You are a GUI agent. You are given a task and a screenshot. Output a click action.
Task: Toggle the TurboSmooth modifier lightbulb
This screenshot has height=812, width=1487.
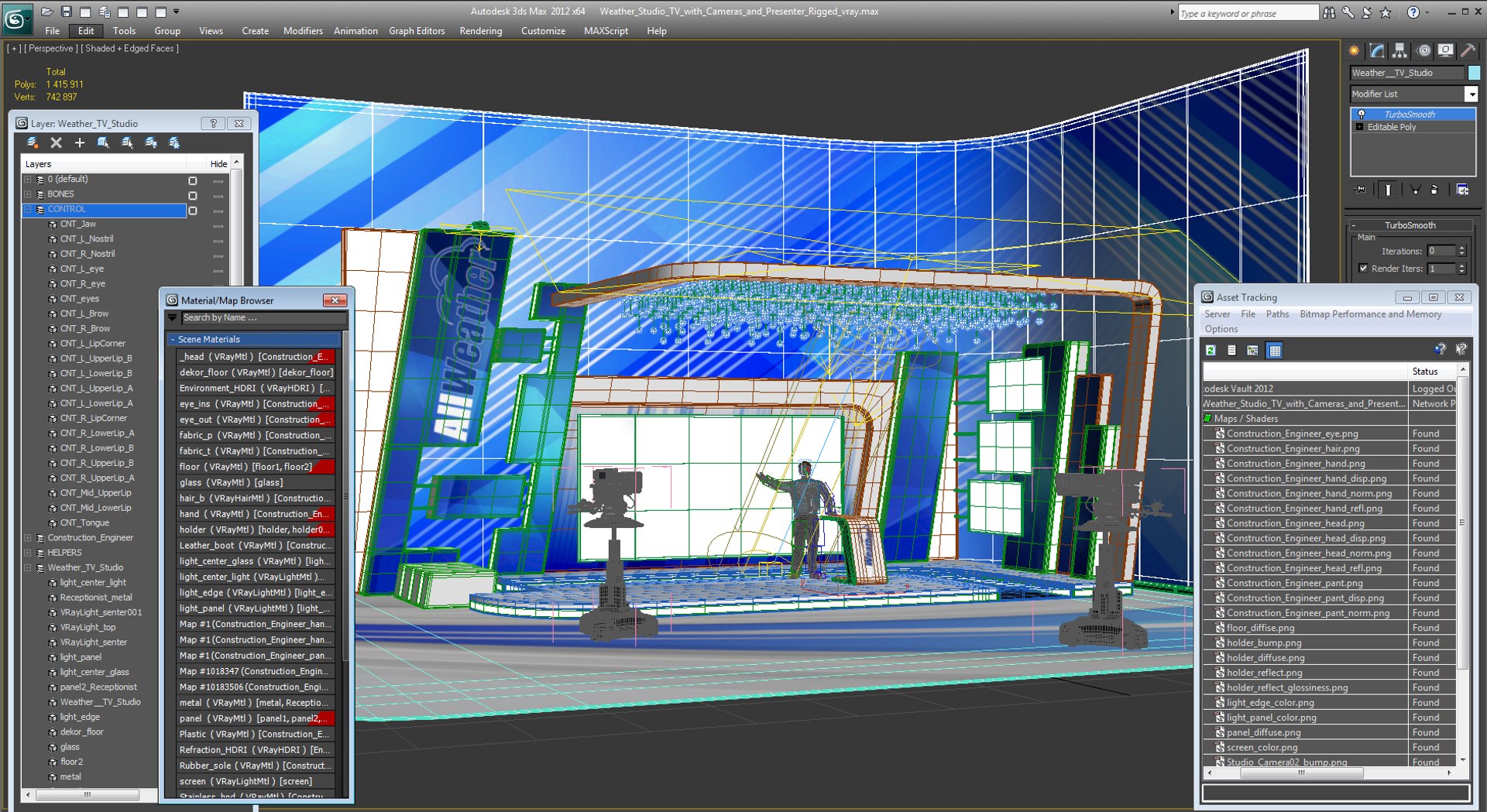(1361, 115)
